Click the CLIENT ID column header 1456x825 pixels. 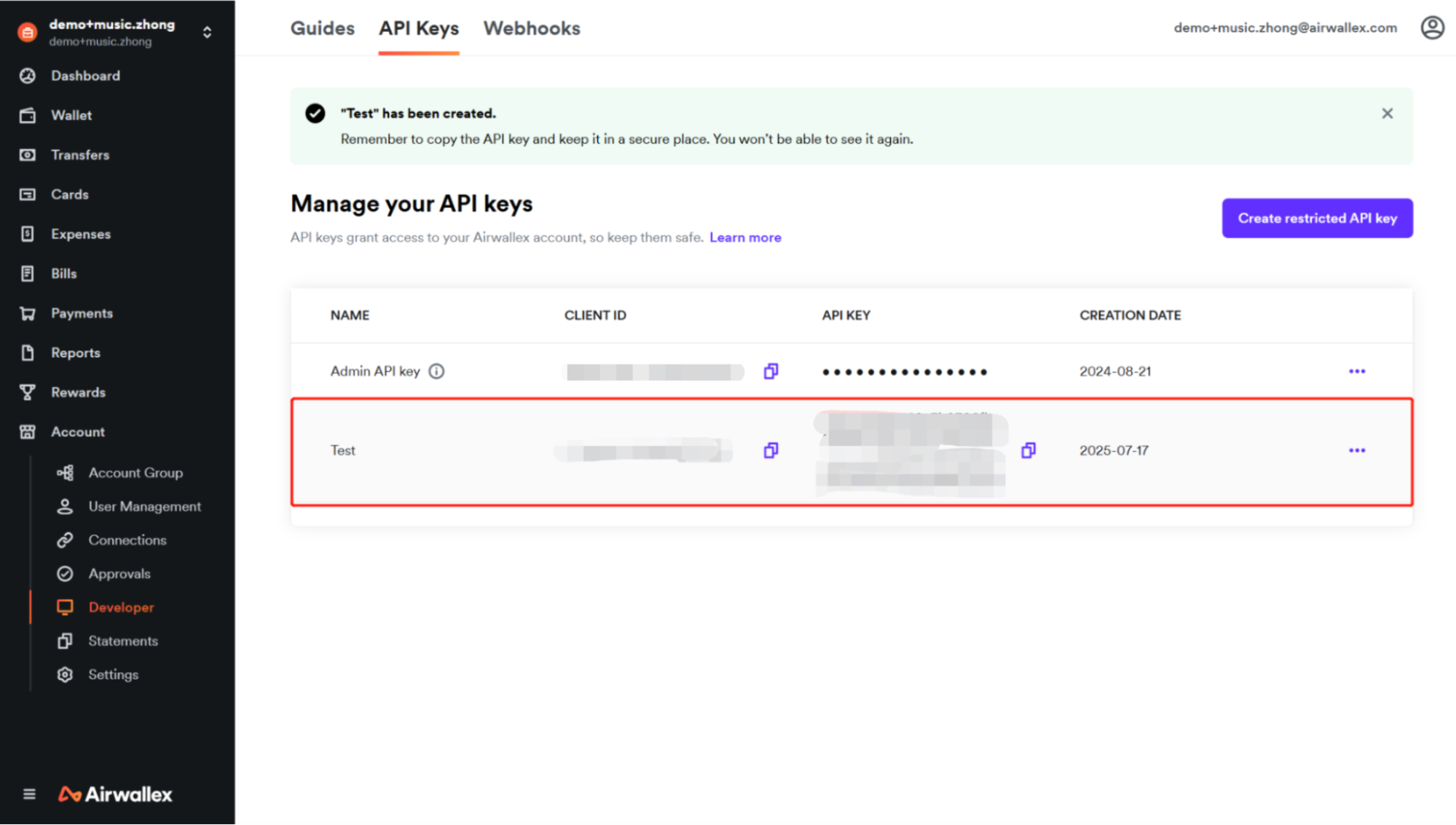click(x=595, y=315)
